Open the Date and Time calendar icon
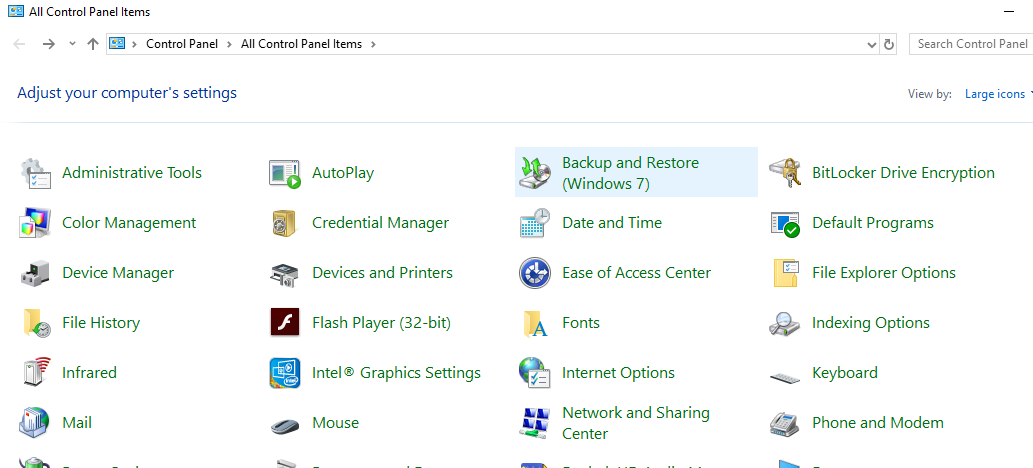This screenshot has height=468, width=1033. pyautogui.click(x=535, y=223)
